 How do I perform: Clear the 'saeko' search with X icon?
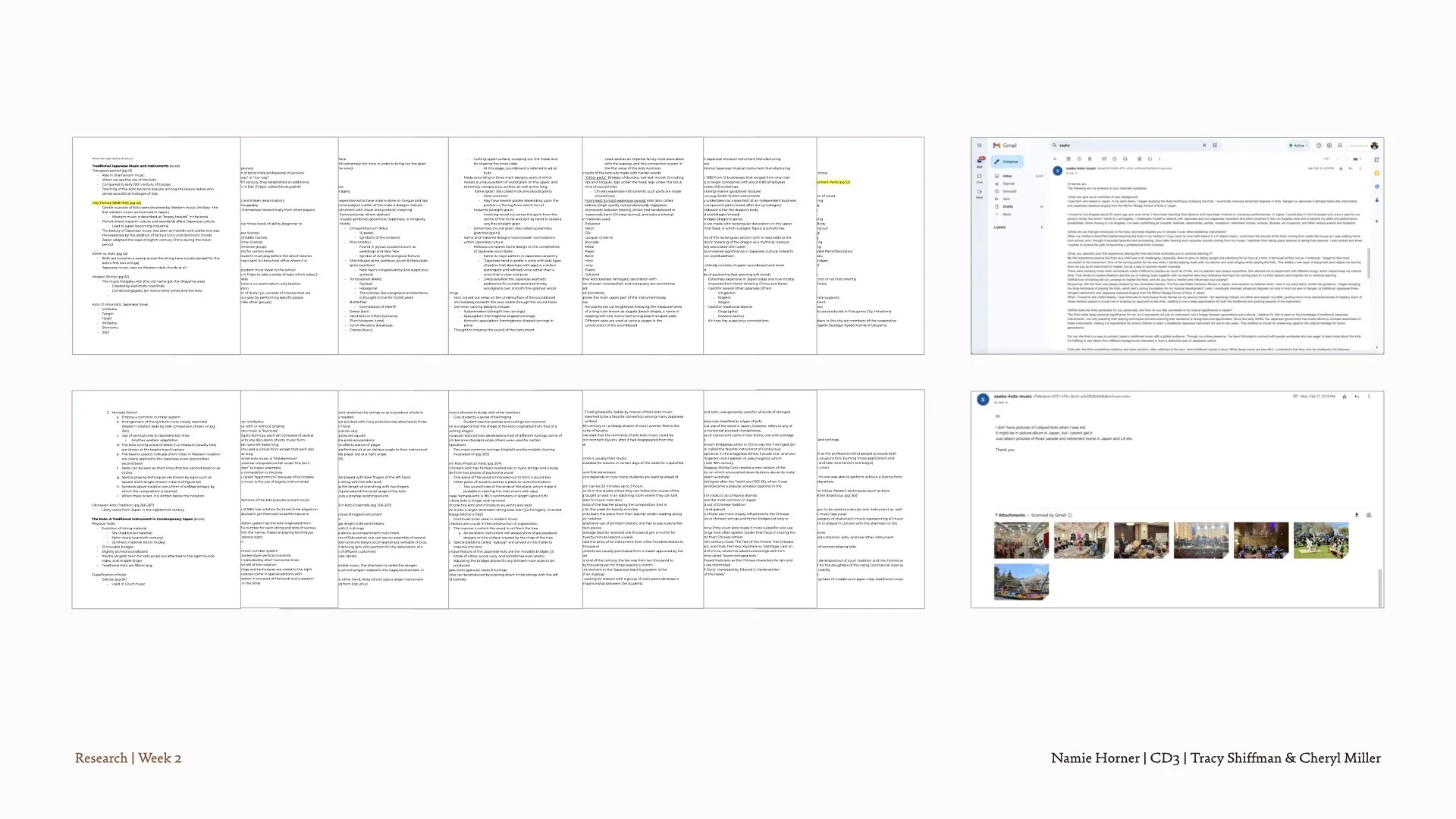coord(1204,146)
